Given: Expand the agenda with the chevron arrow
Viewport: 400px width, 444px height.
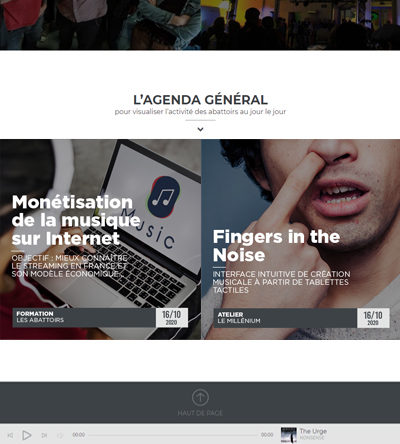Looking at the screenshot, I should 200,129.
